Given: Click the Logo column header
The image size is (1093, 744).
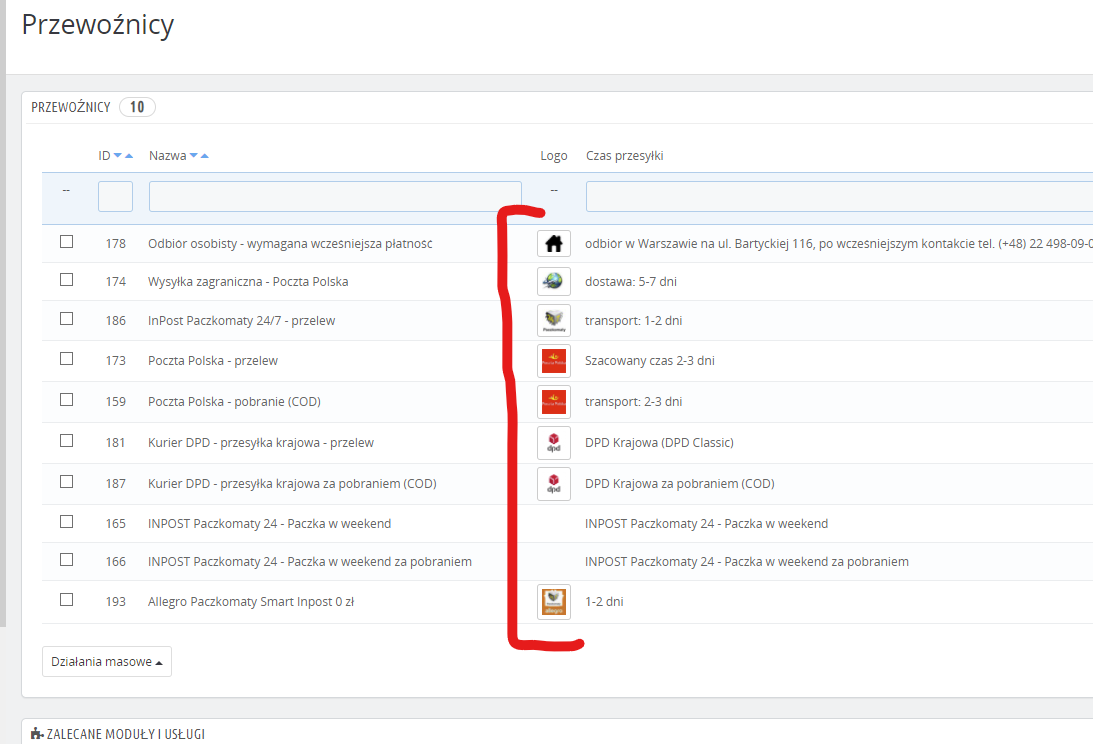Looking at the screenshot, I should pos(554,155).
